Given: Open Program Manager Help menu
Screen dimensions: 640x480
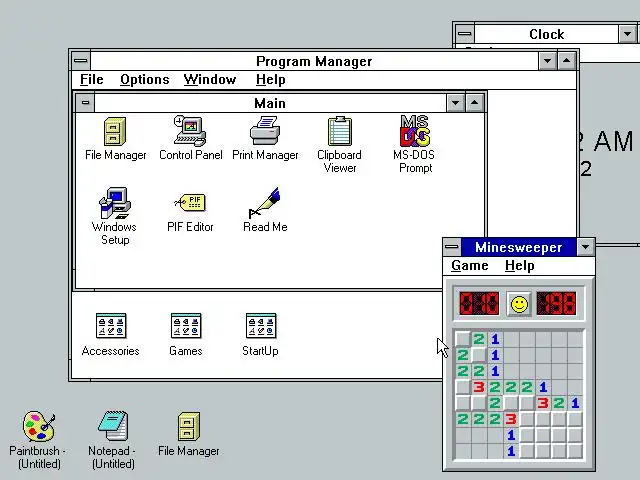Looking at the screenshot, I should (271, 80).
